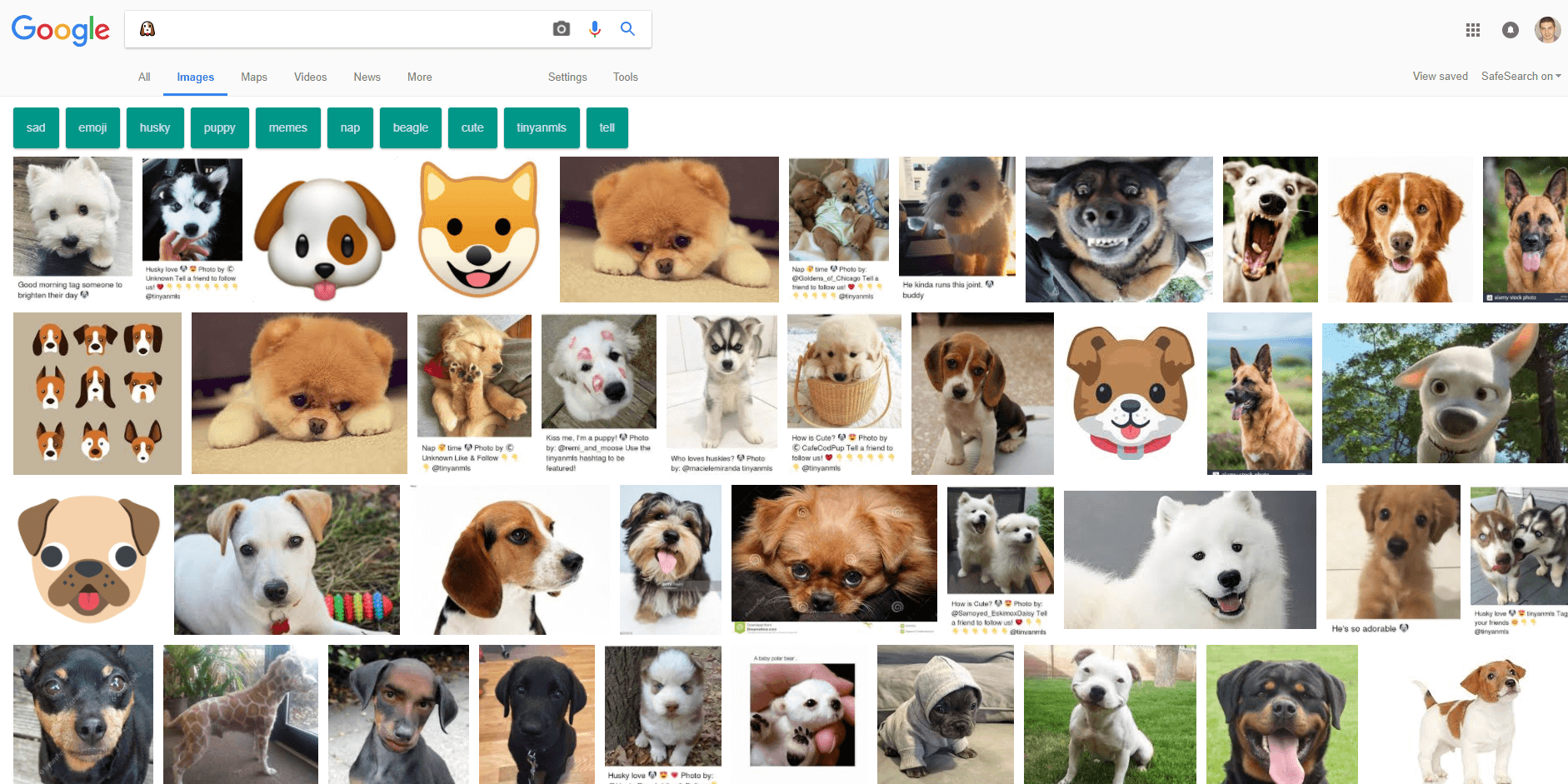Open the Settings link

(x=567, y=77)
